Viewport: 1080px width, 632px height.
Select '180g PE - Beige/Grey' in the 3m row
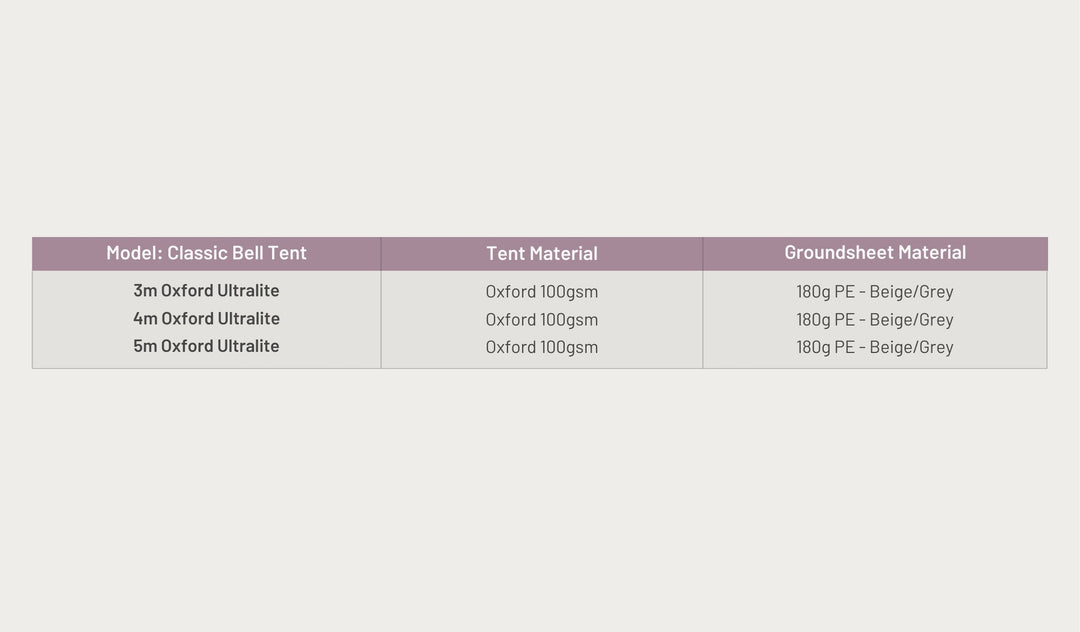875,292
